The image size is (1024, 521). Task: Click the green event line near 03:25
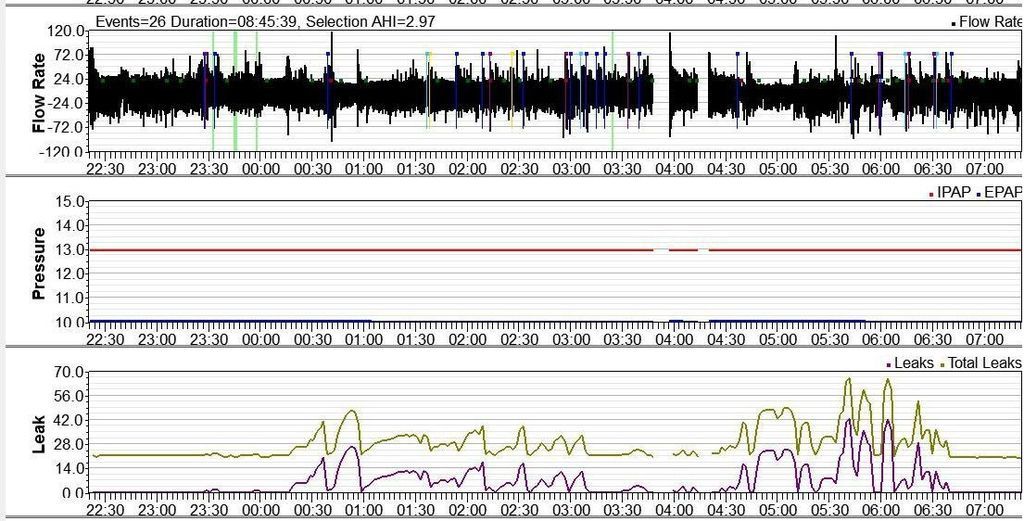pos(613,90)
